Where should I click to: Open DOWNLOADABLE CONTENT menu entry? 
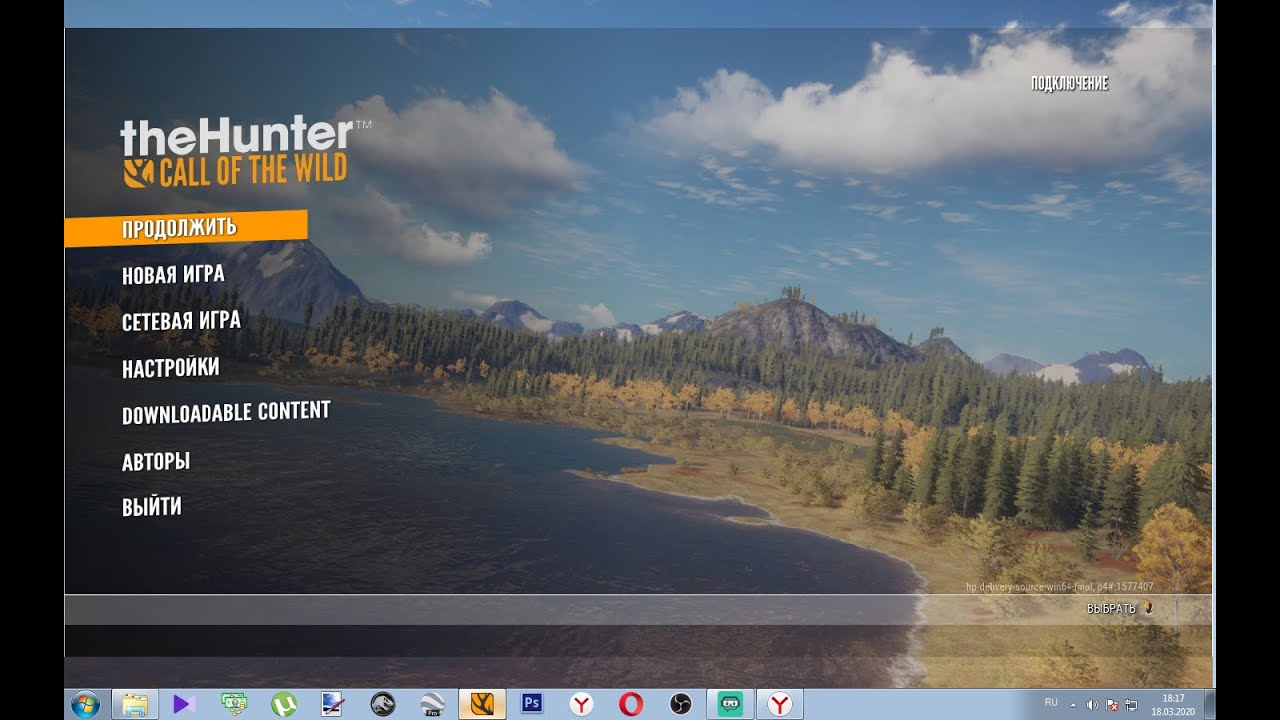coord(226,413)
